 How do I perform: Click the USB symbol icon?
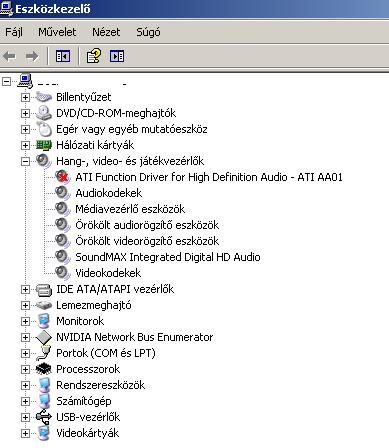[x=44, y=417]
